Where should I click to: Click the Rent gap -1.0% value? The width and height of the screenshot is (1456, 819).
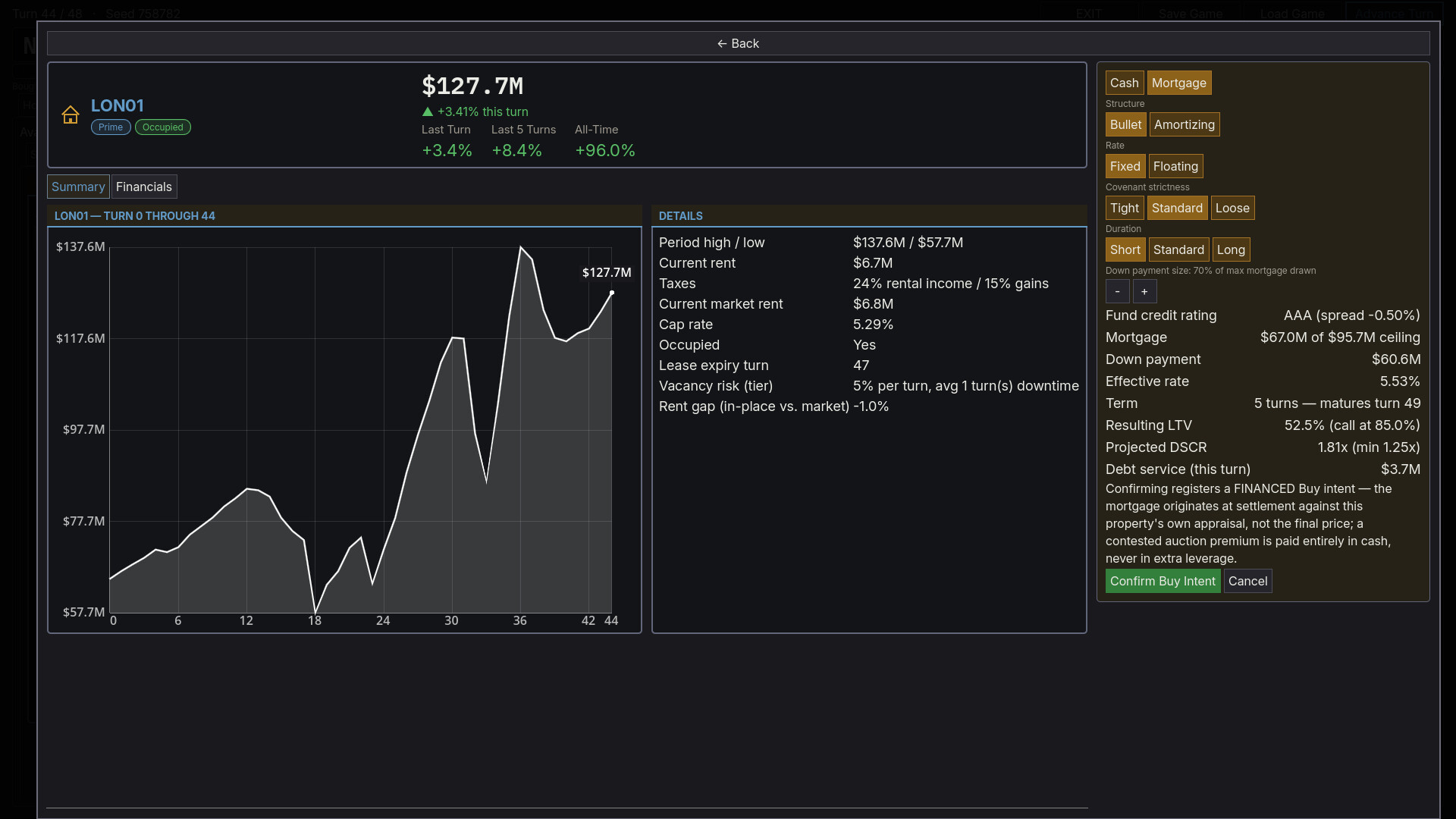tap(871, 406)
